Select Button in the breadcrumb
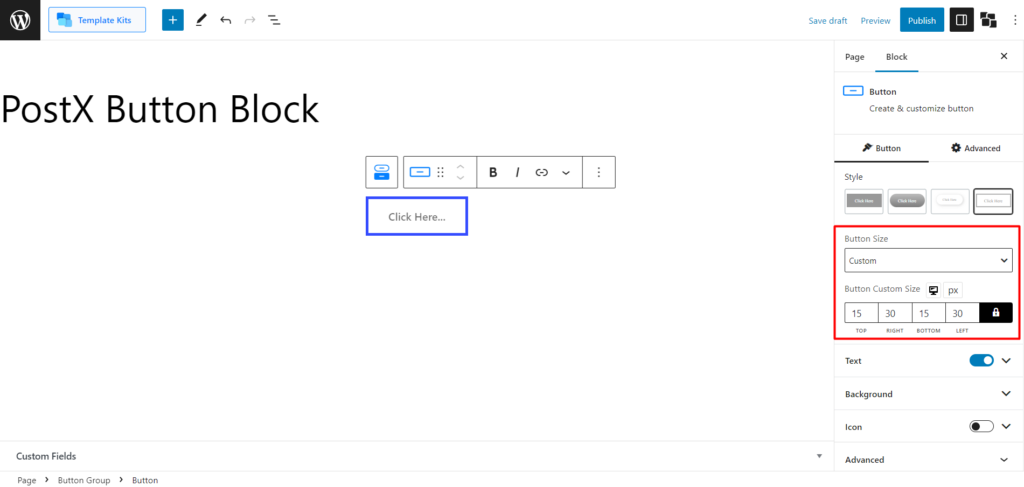 [145, 480]
